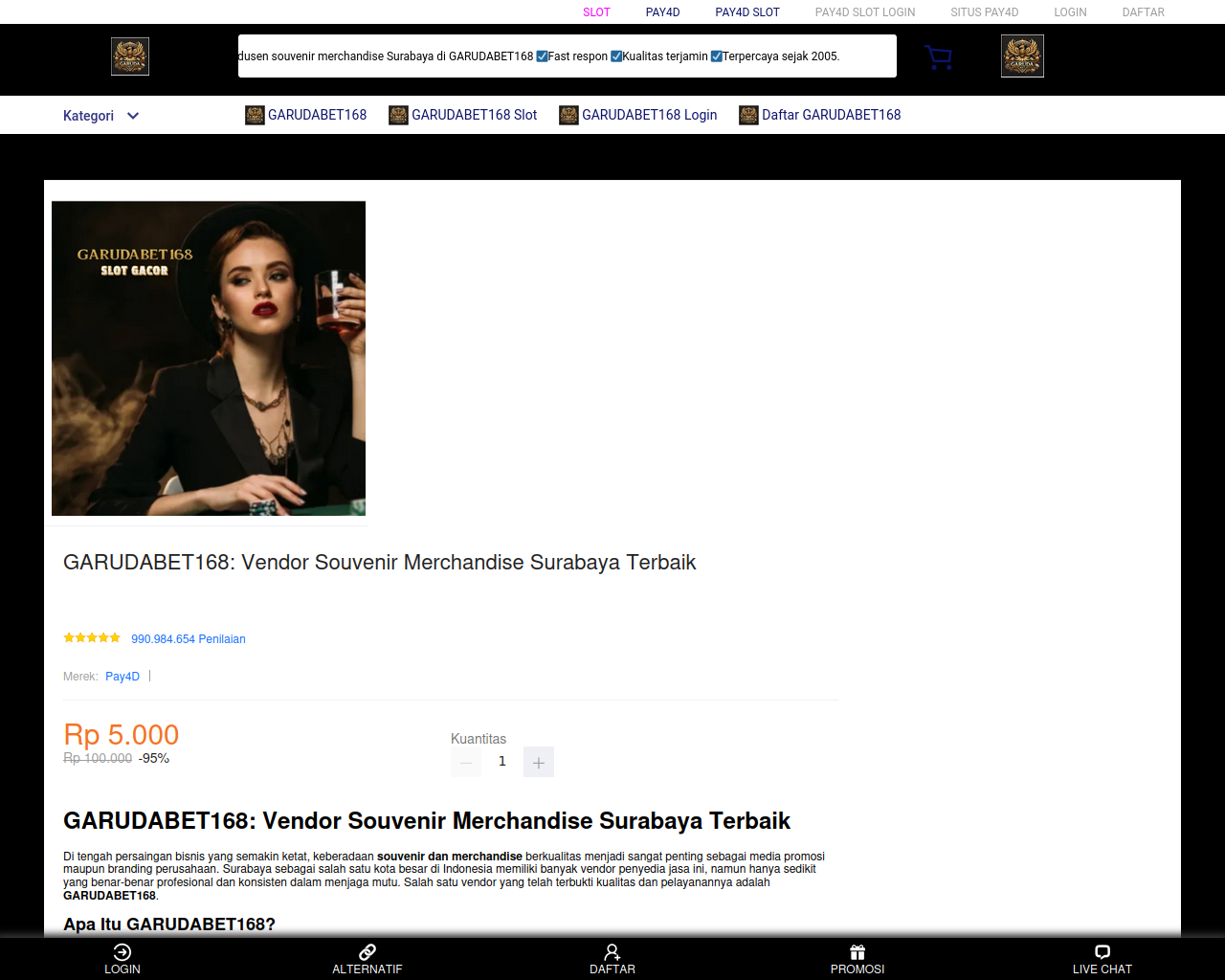Open the 990.984.654 Penilaian link
The image size is (1225, 980).
189,639
